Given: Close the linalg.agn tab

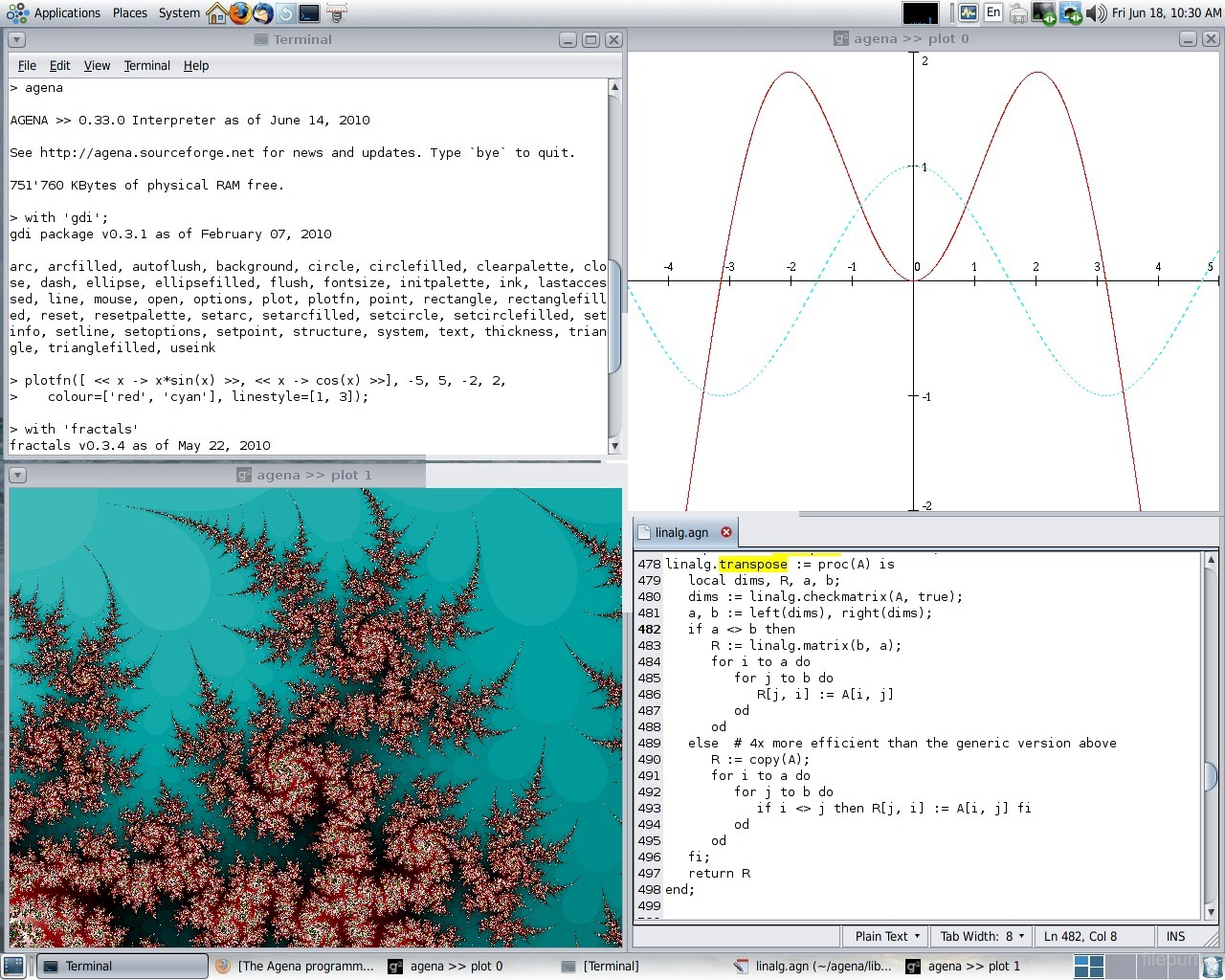Looking at the screenshot, I should click(x=726, y=532).
